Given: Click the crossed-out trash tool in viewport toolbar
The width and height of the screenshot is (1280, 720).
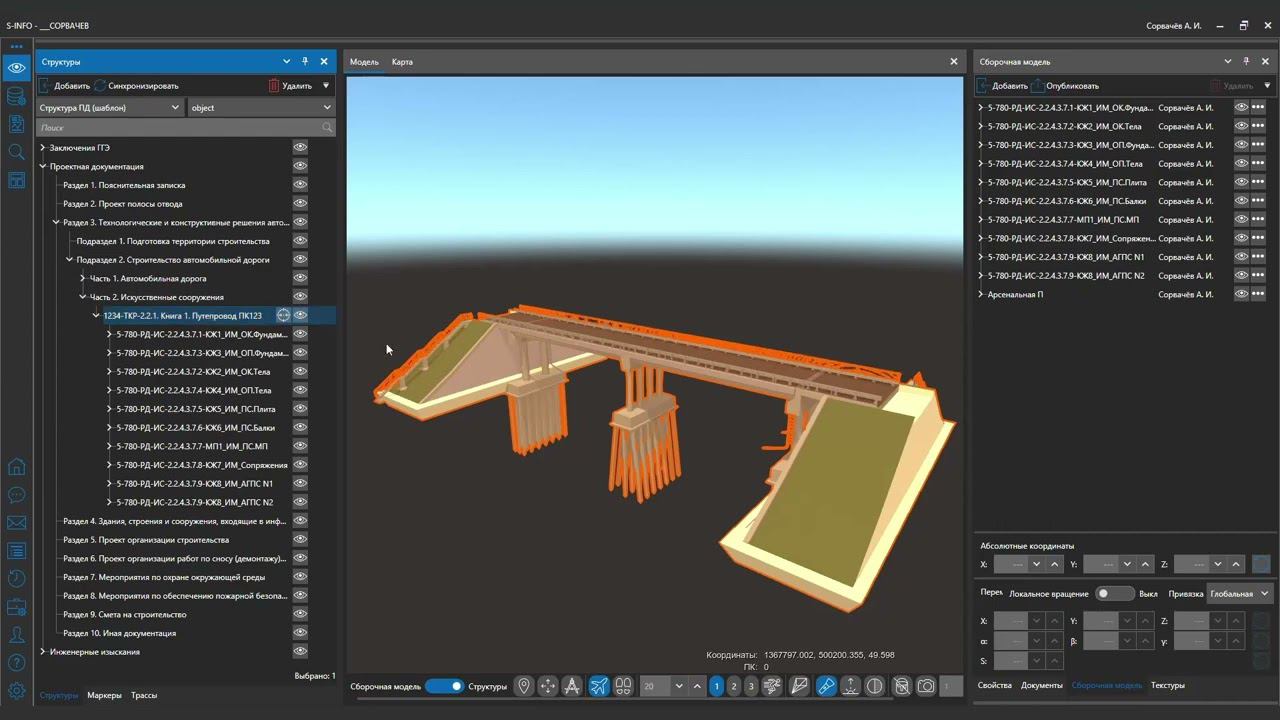Looking at the screenshot, I should pyautogui.click(x=901, y=686).
